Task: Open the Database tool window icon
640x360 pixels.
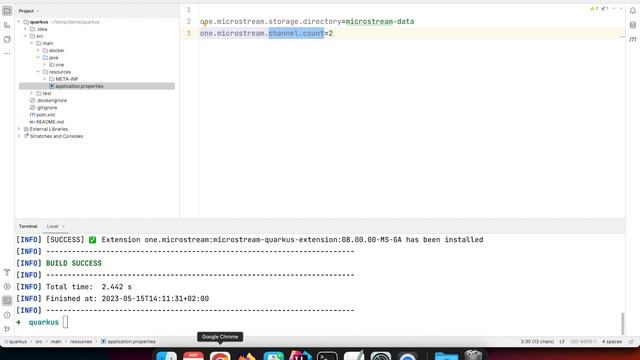Action: pyautogui.click(x=633, y=25)
